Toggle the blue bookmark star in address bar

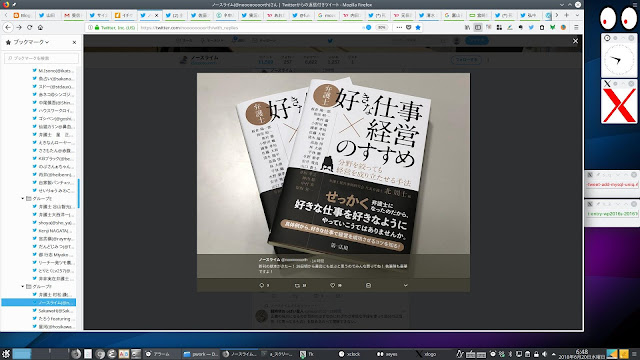click(x=418, y=27)
